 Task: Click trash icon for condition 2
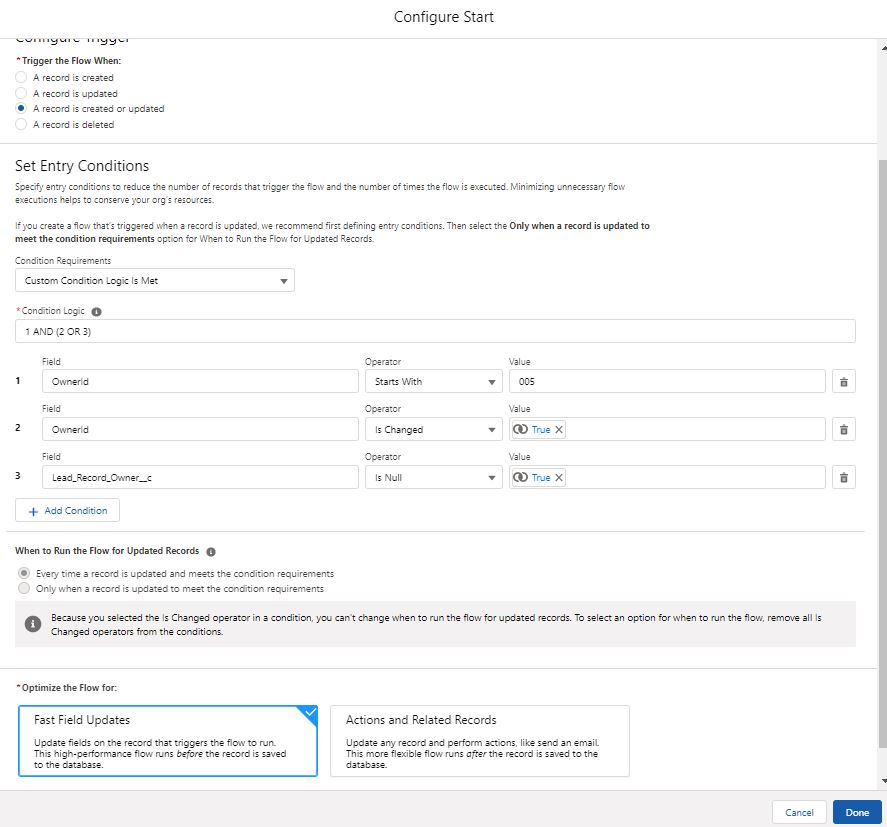[x=843, y=429]
